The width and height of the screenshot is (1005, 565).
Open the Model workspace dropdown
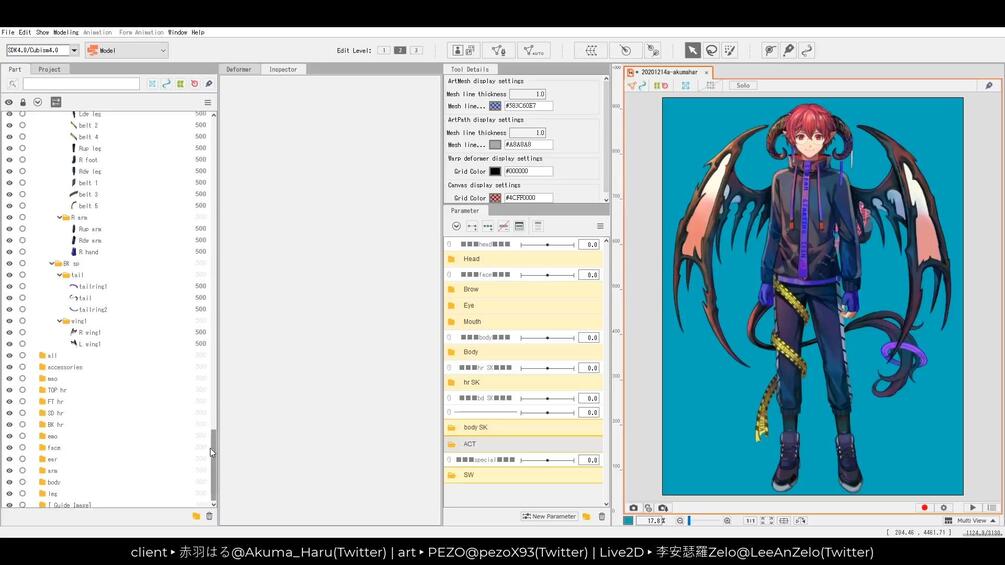point(126,50)
